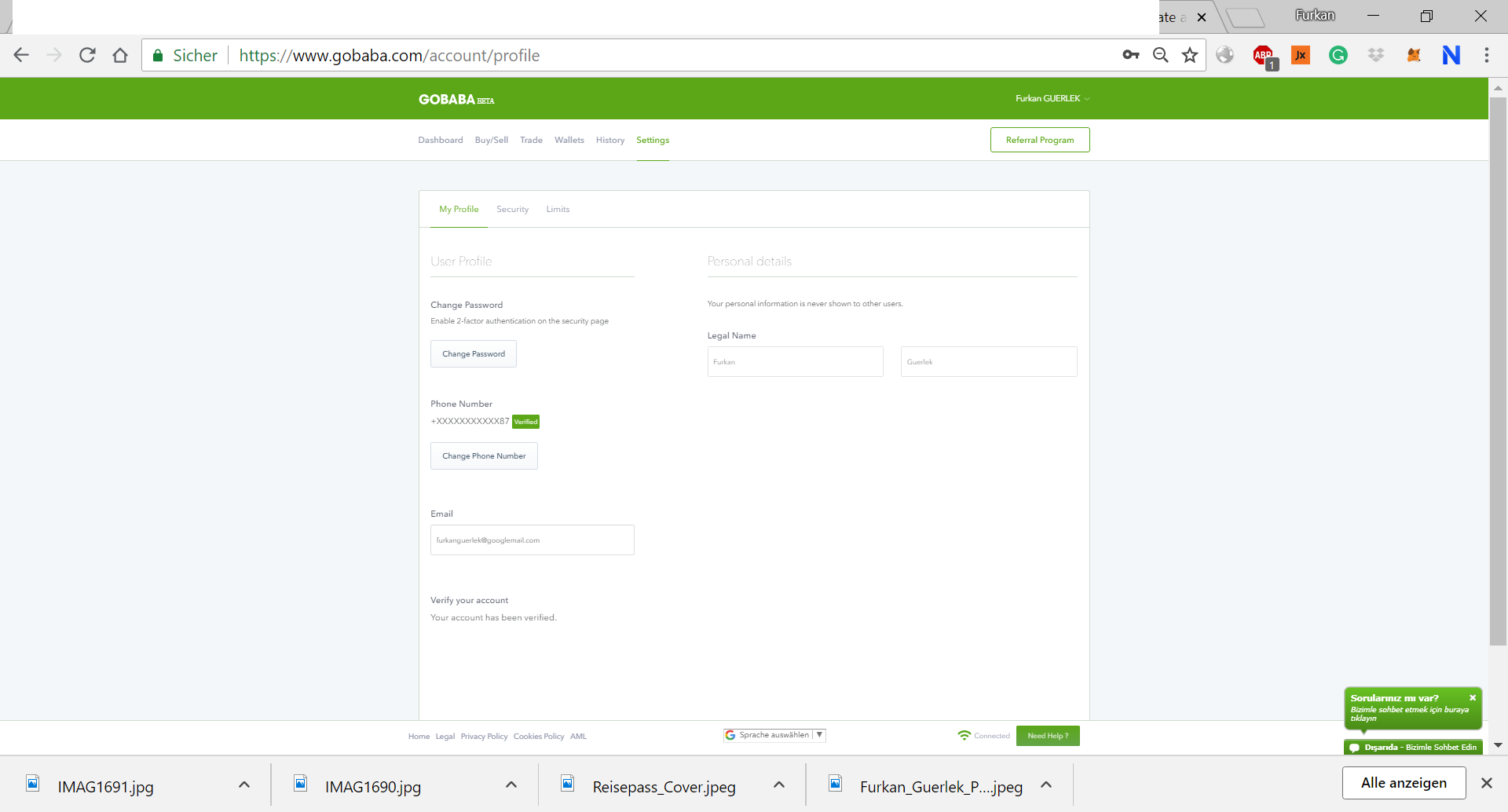This screenshot has width=1508, height=812.
Task: Open the Dashboard menu item
Action: [441, 140]
